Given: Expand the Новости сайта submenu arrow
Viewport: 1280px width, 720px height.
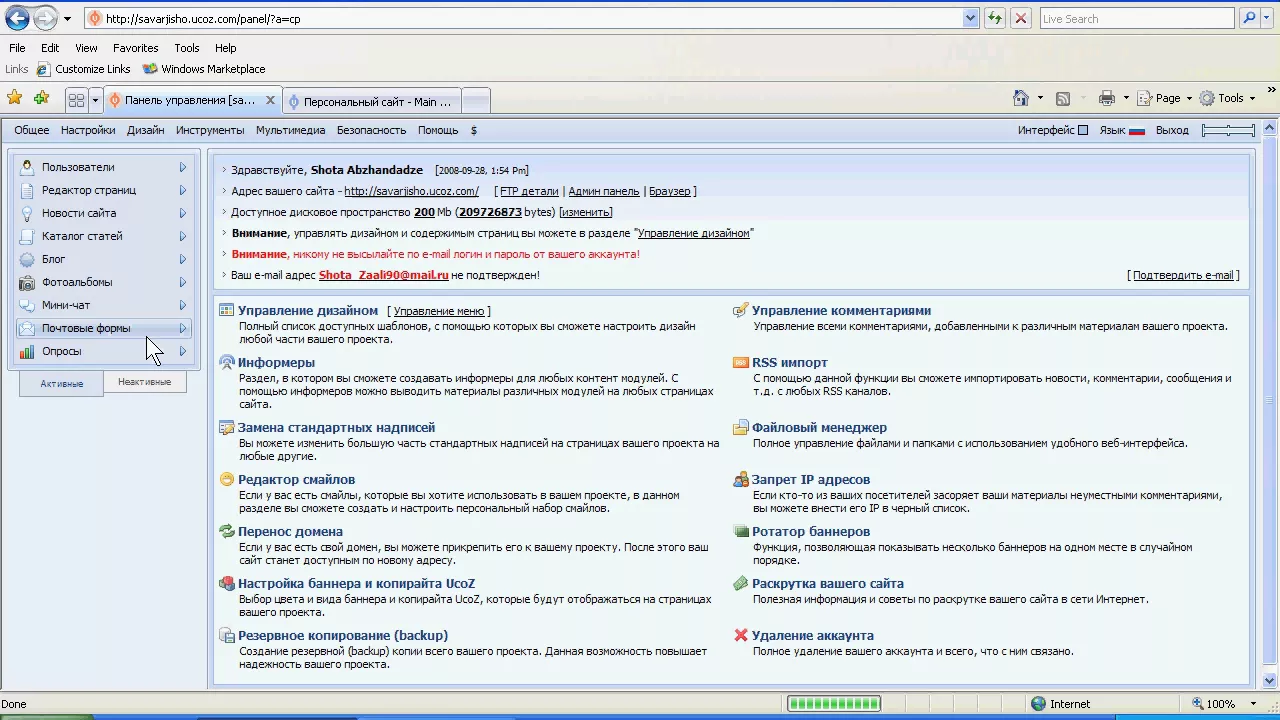Looking at the screenshot, I should 183,213.
